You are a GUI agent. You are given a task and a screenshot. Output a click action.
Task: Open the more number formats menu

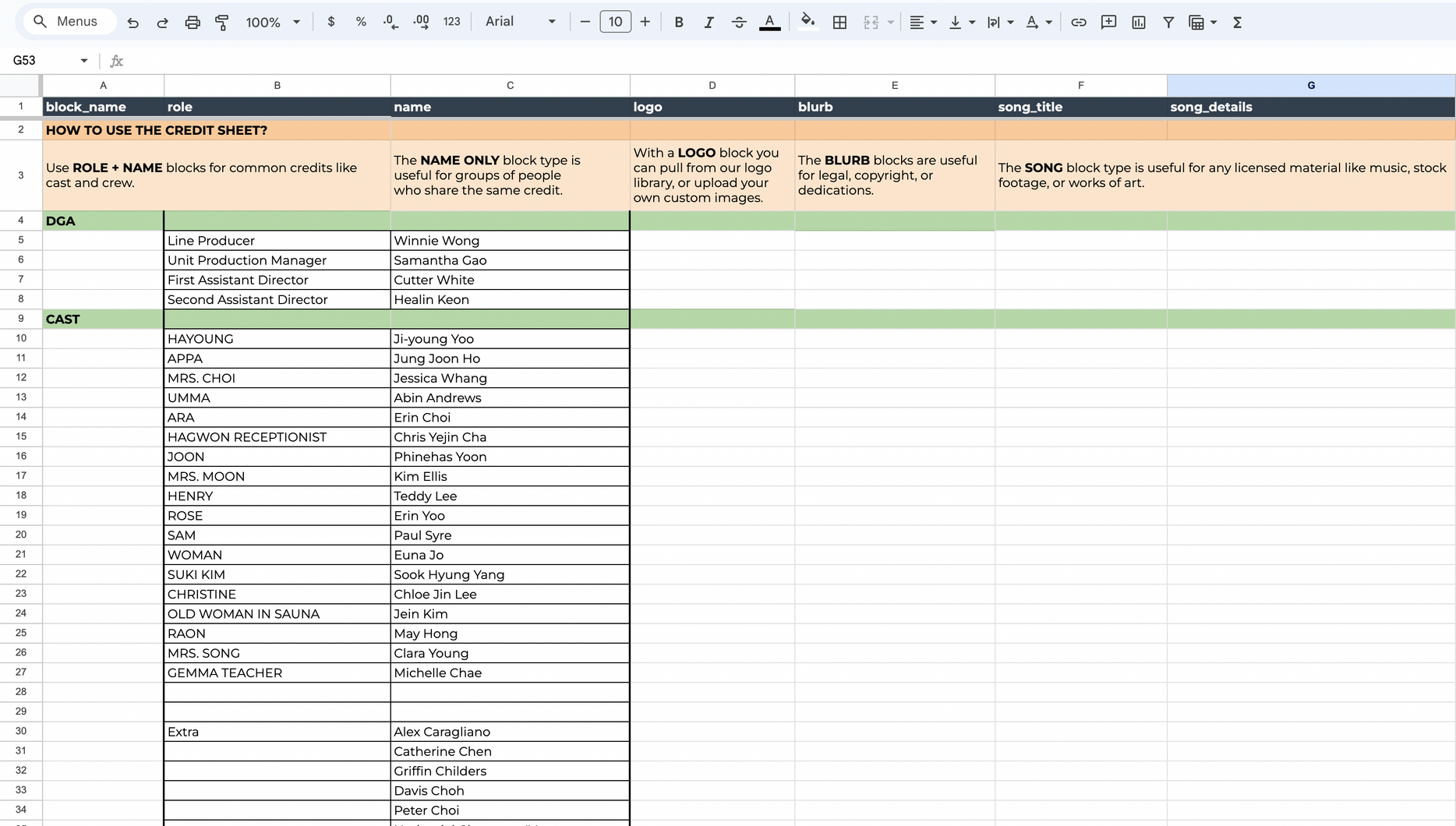pyautogui.click(x=452, y=22)
